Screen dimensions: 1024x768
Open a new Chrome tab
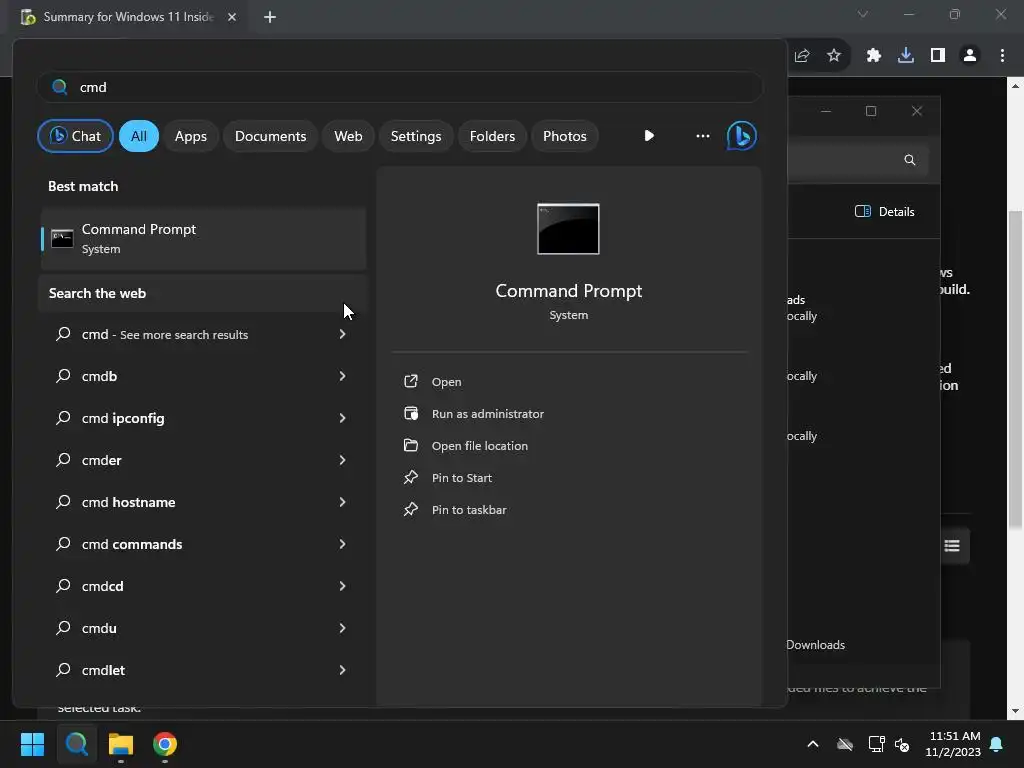(270, 17)
